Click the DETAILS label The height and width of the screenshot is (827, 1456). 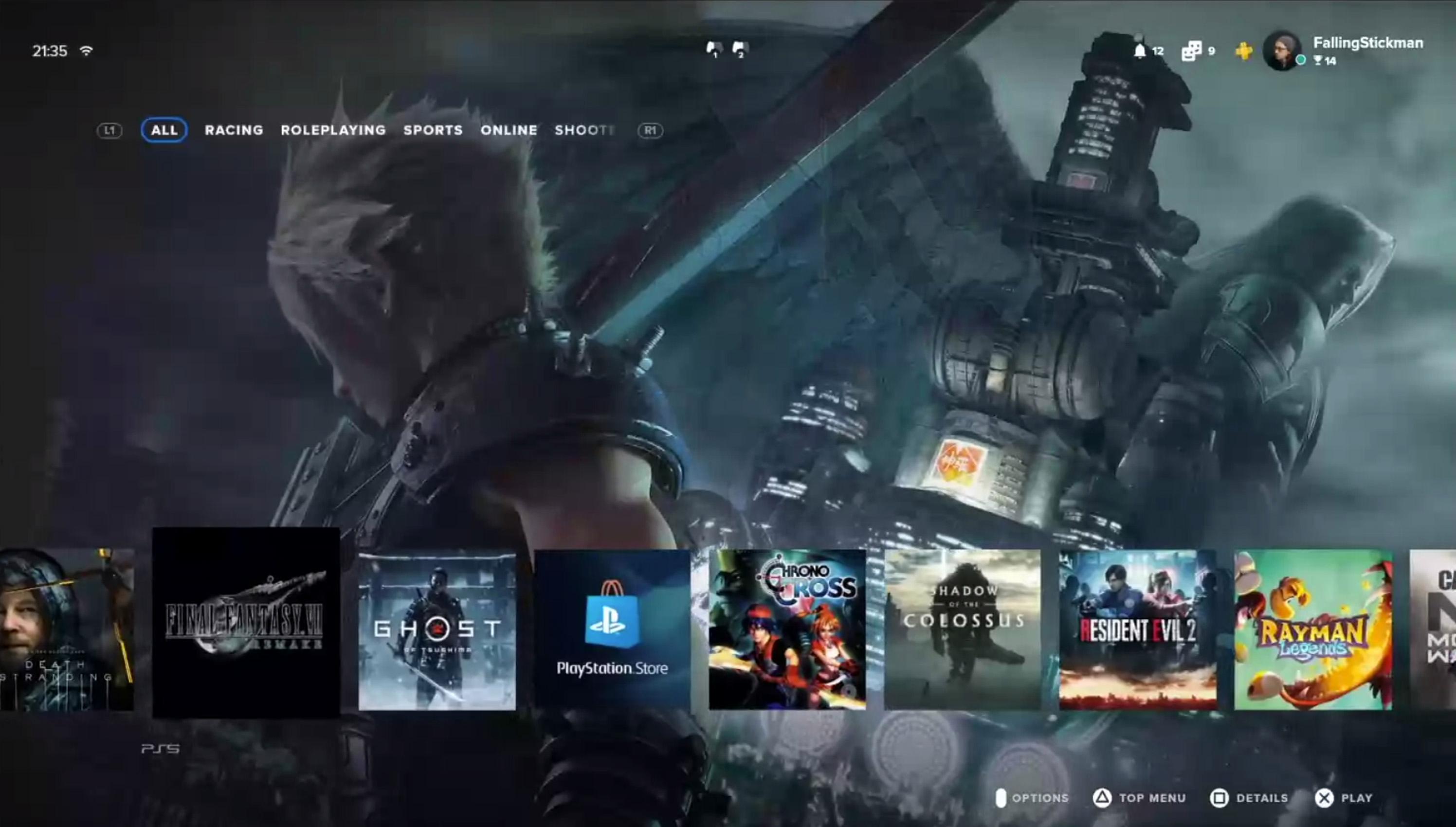(1262, 798)
